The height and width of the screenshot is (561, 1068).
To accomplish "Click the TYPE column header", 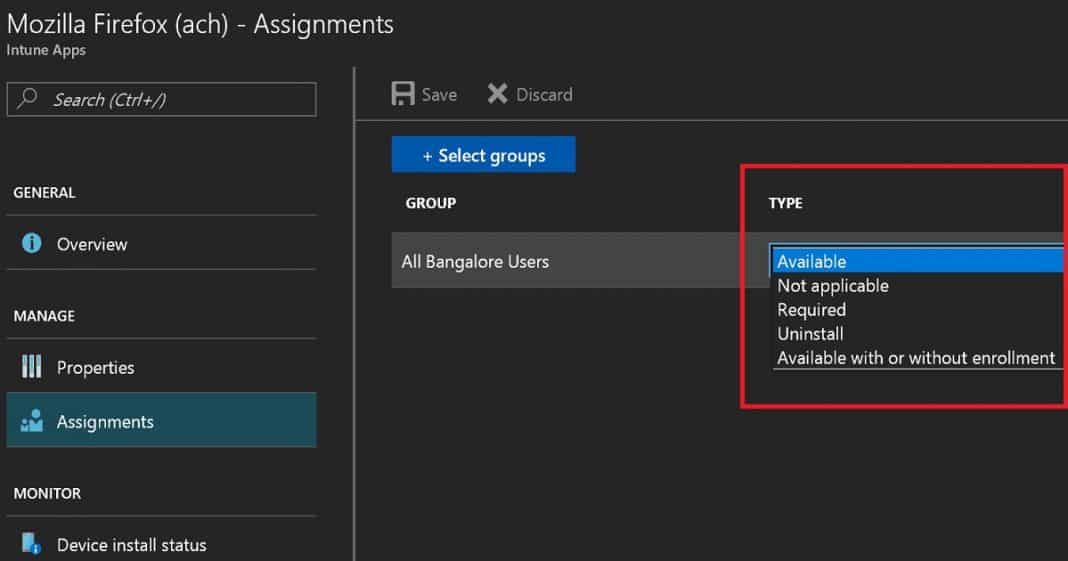I will coord(785,203).
